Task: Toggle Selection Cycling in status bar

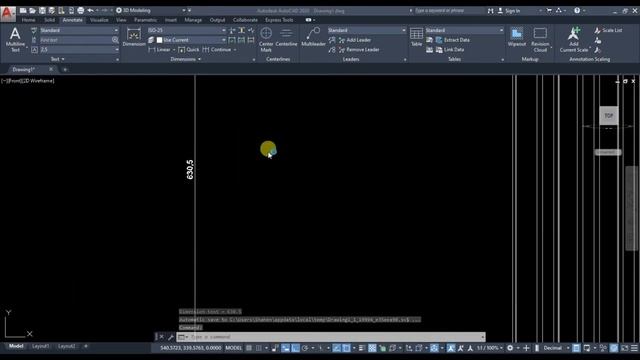Action: (382, 348)
